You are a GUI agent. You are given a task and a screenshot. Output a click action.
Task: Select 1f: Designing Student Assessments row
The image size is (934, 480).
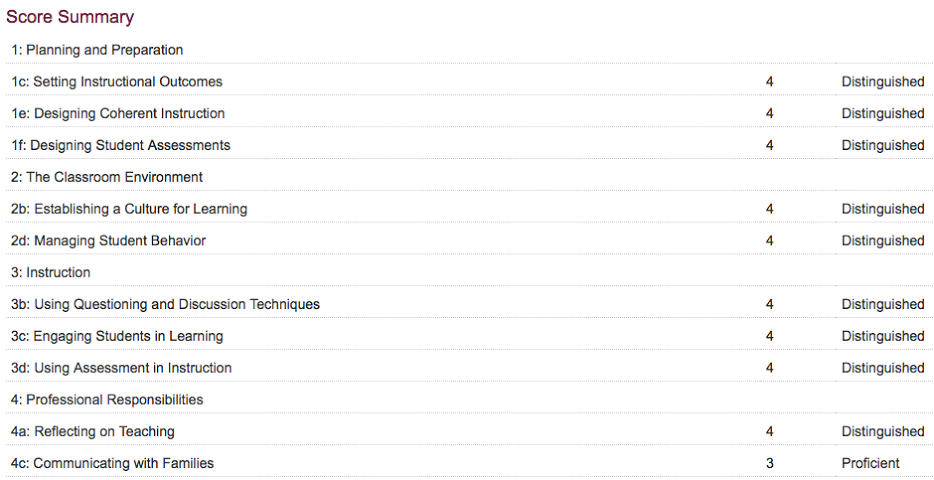point(469,145)
